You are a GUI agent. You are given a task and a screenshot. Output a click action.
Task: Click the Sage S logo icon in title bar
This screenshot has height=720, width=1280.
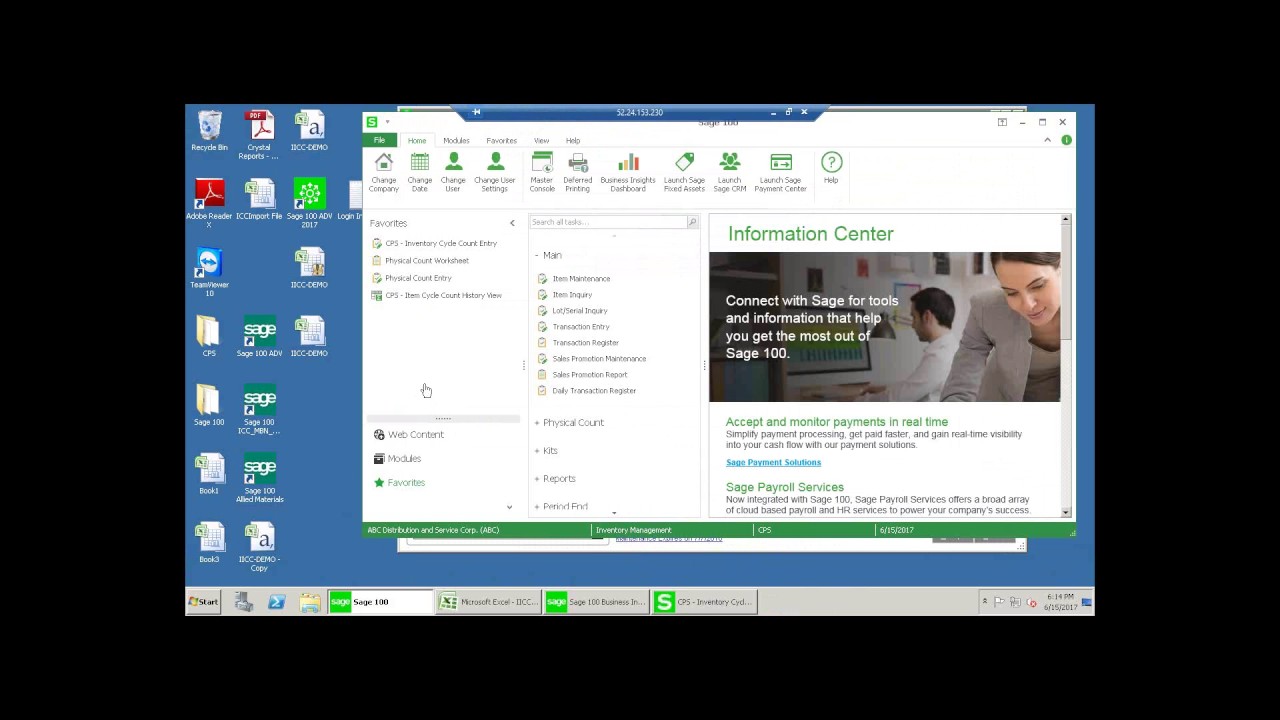point(372,122)
